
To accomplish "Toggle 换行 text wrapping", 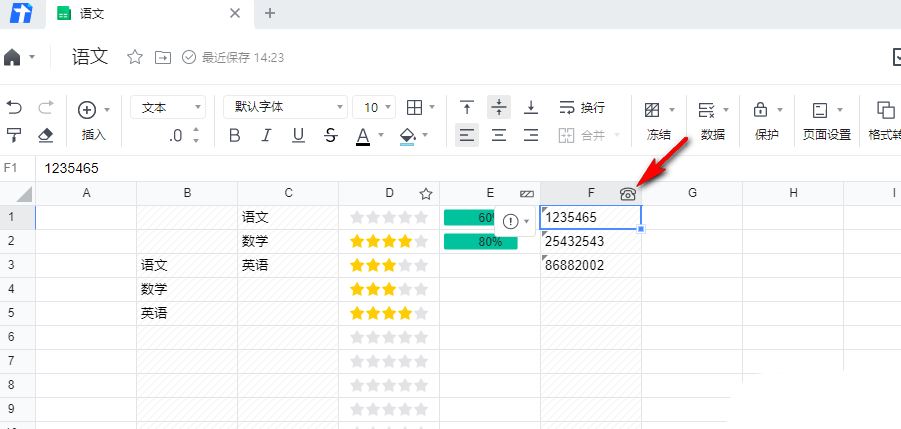I will 582,107.
